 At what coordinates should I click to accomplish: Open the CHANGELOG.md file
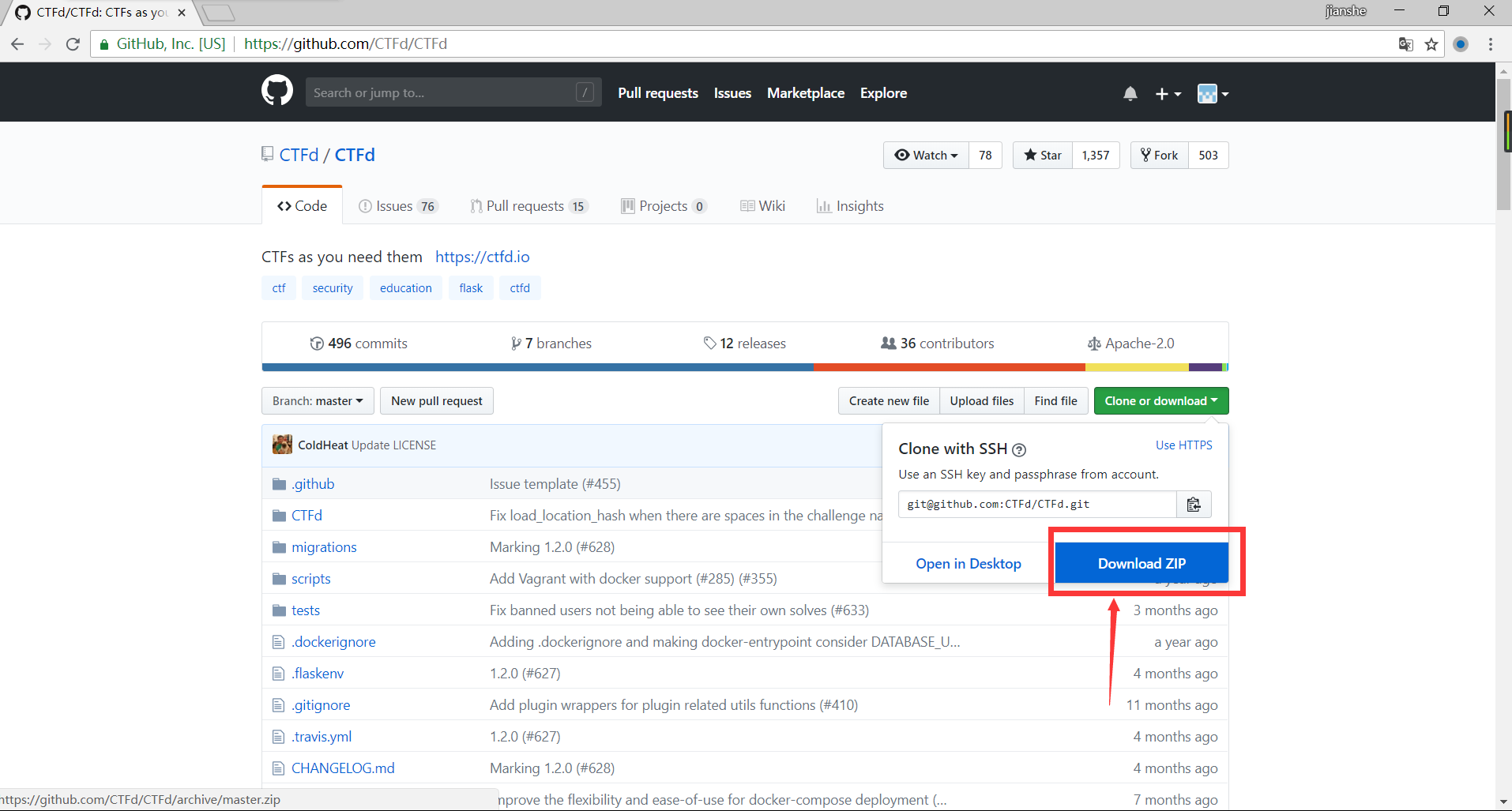343,768
